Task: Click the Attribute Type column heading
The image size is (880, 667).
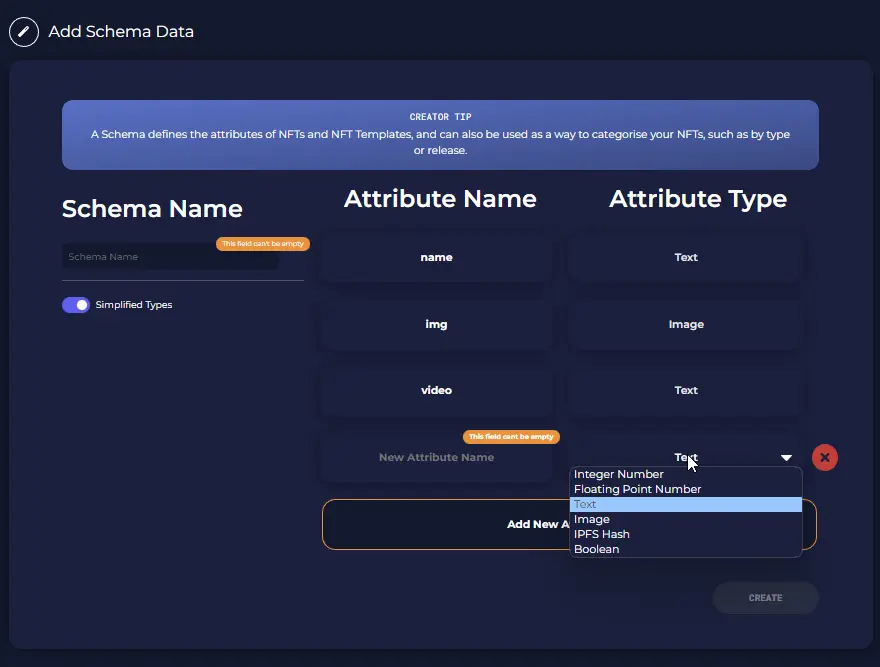Action: pos(698,199)
